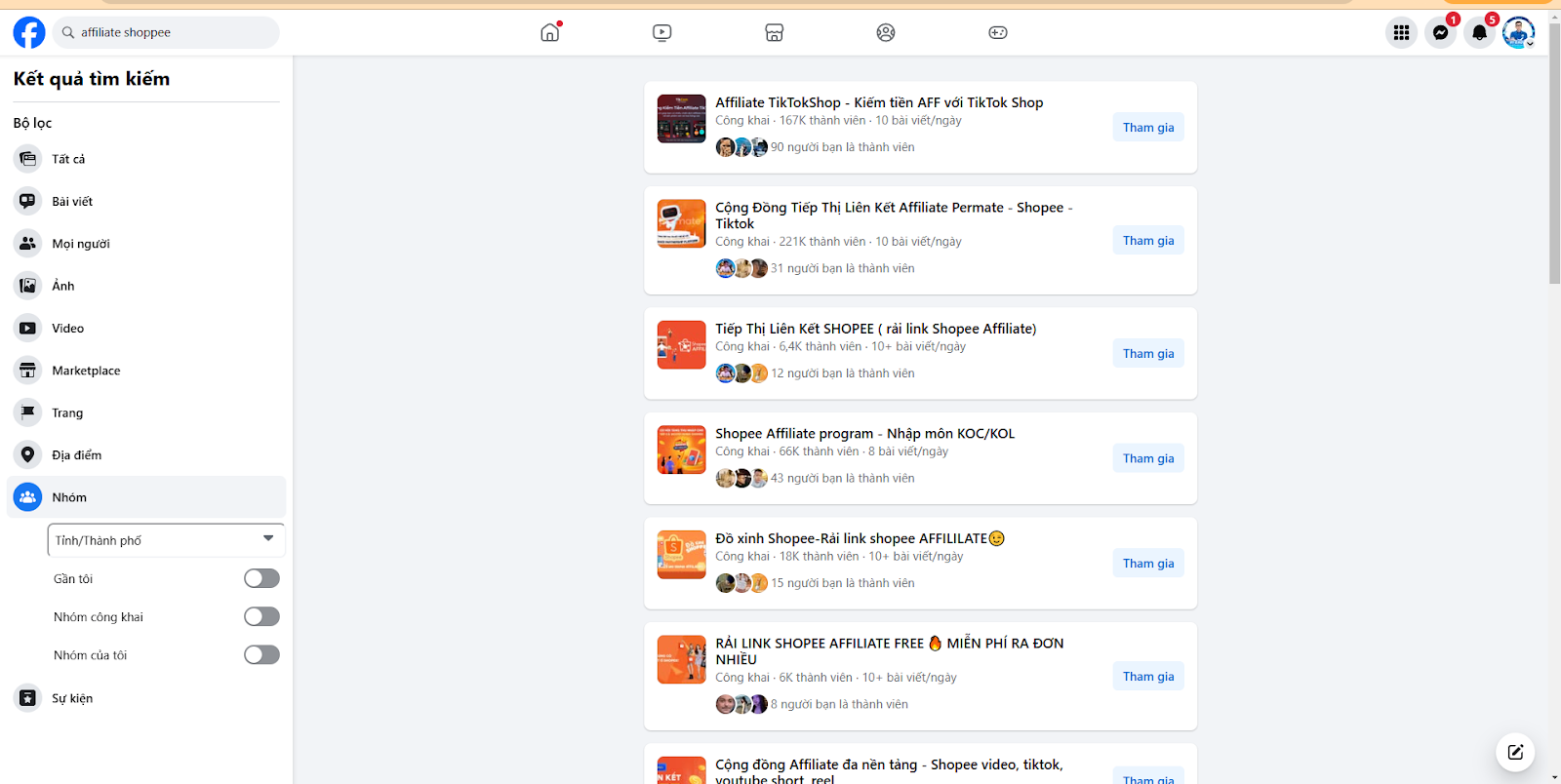Image resolution: width=1561 pixels, height=784 pixels.
Task: Toggle the Nhóm của tôi switch
Action: tap(261, 654)
